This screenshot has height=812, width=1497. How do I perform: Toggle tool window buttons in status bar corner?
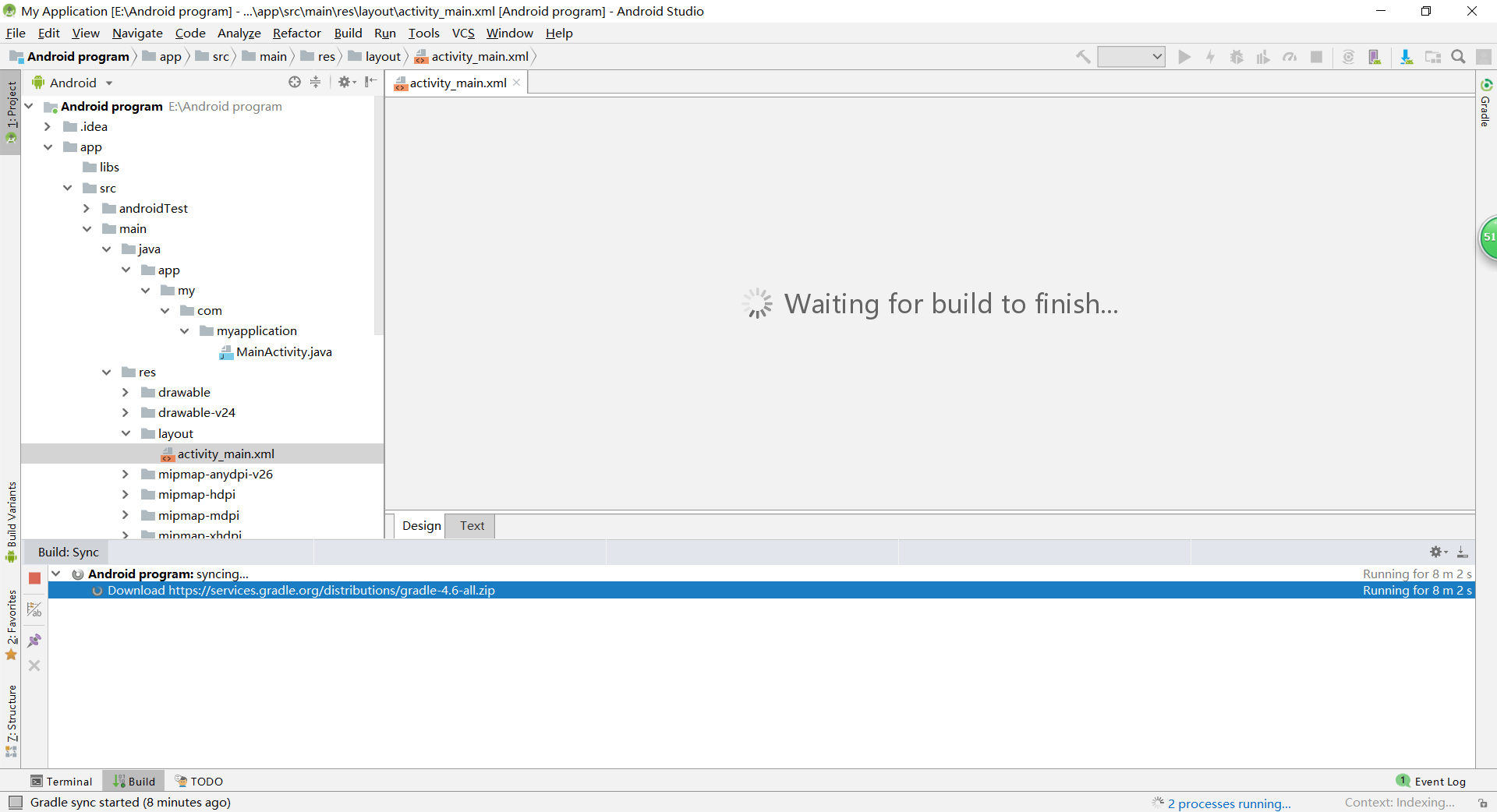tap(15, 803)
